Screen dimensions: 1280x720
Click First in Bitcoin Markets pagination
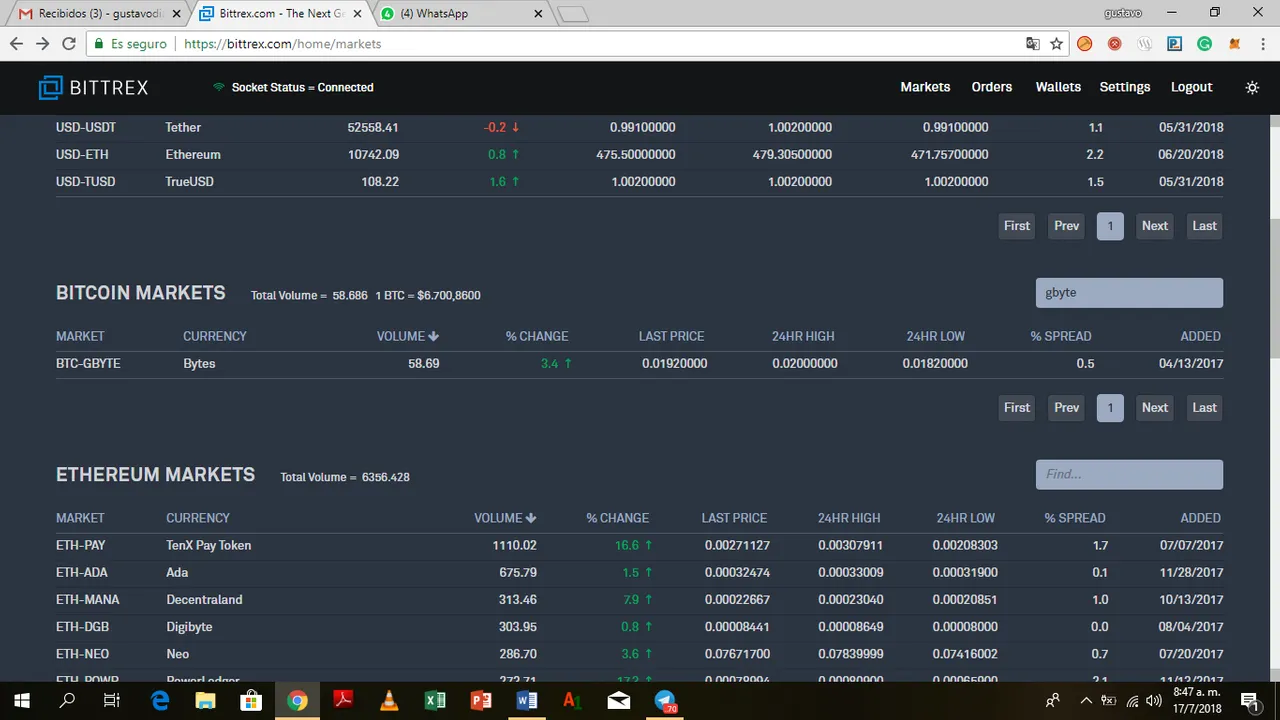click(x=1017, y=407)
